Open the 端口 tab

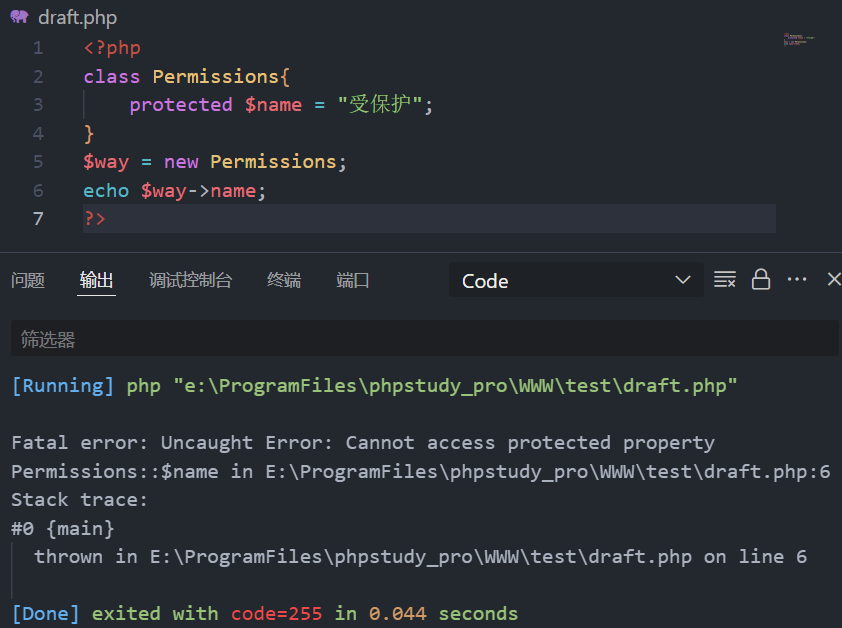[352, 280]
